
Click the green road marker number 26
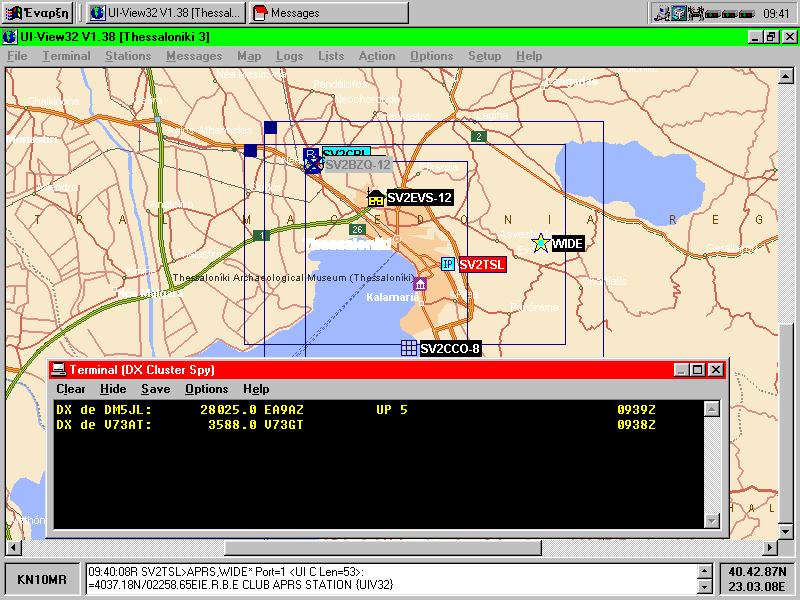[x=357, y=230]
